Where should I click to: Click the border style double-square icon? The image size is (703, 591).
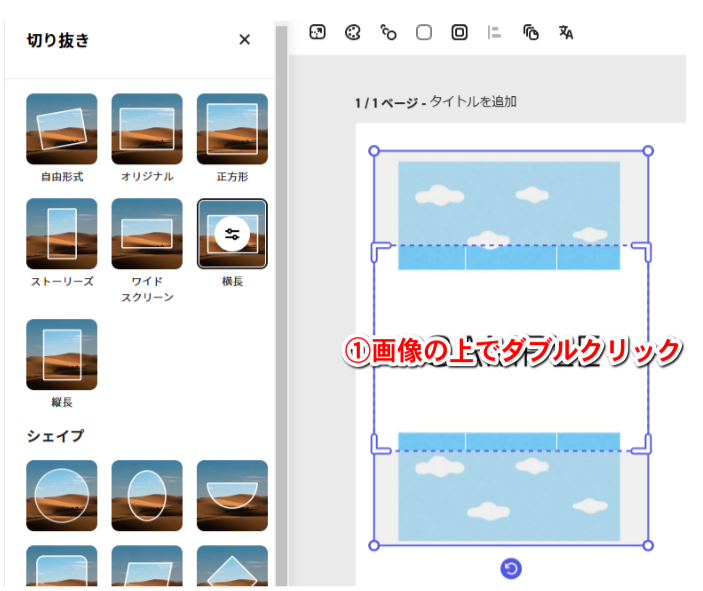pos(459,32)
